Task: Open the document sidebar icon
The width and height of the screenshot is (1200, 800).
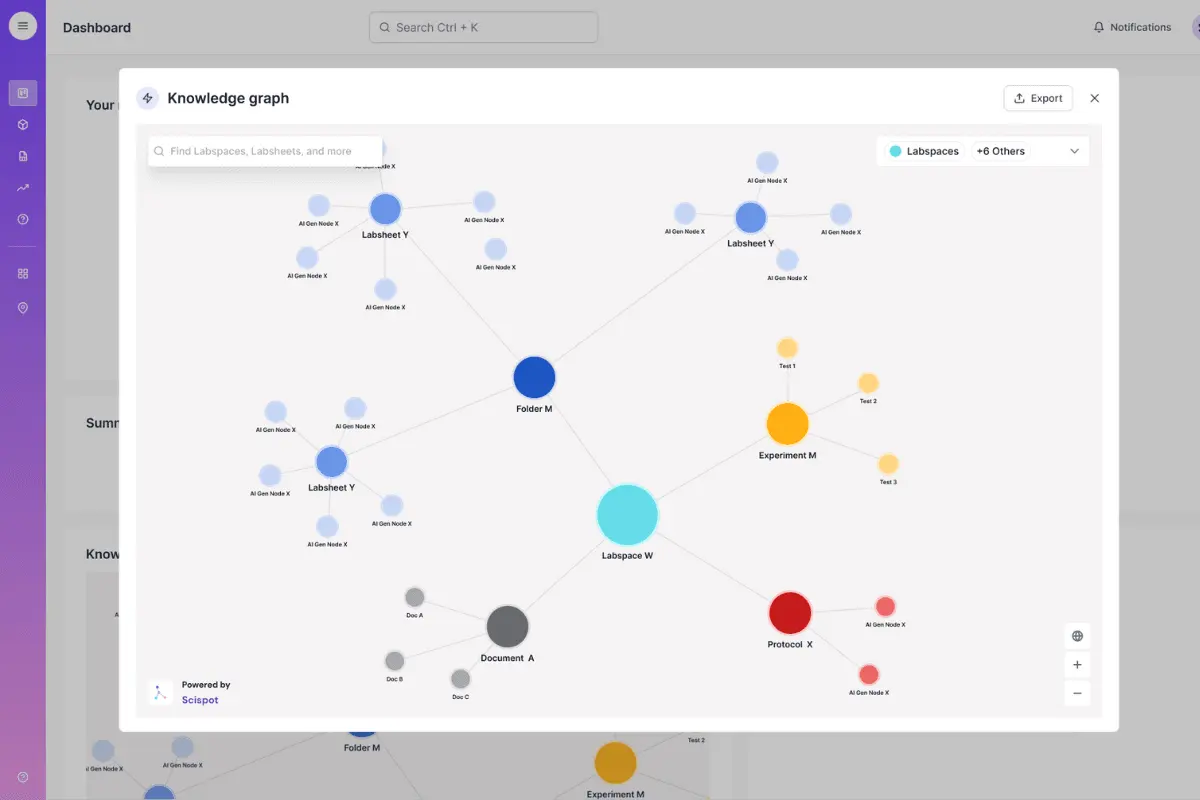Action: [23, 156]
